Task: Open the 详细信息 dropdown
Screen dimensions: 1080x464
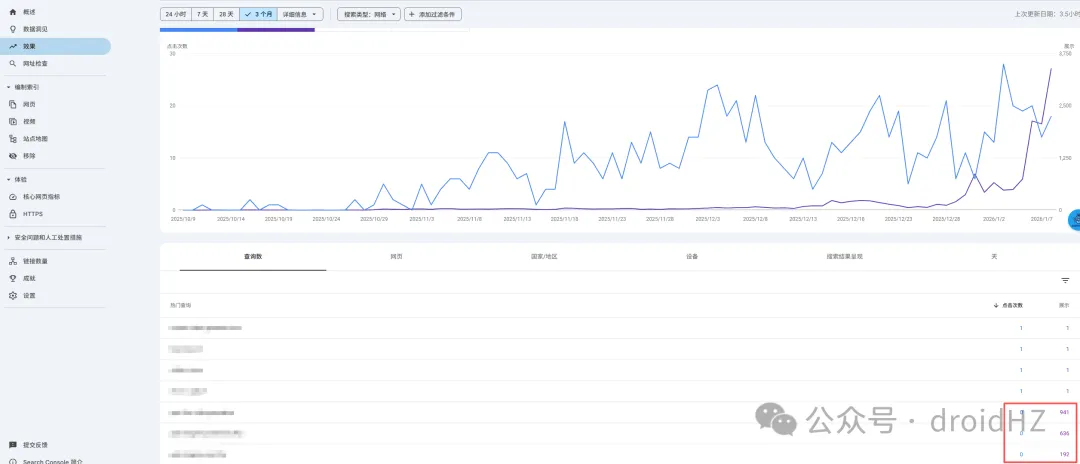Action: [301, 14]
